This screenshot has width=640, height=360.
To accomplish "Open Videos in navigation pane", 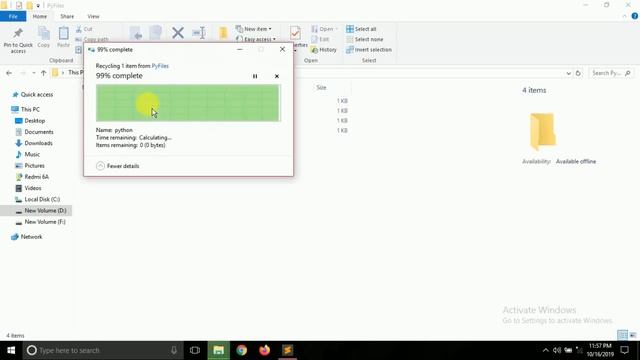I will click(28, 188).
